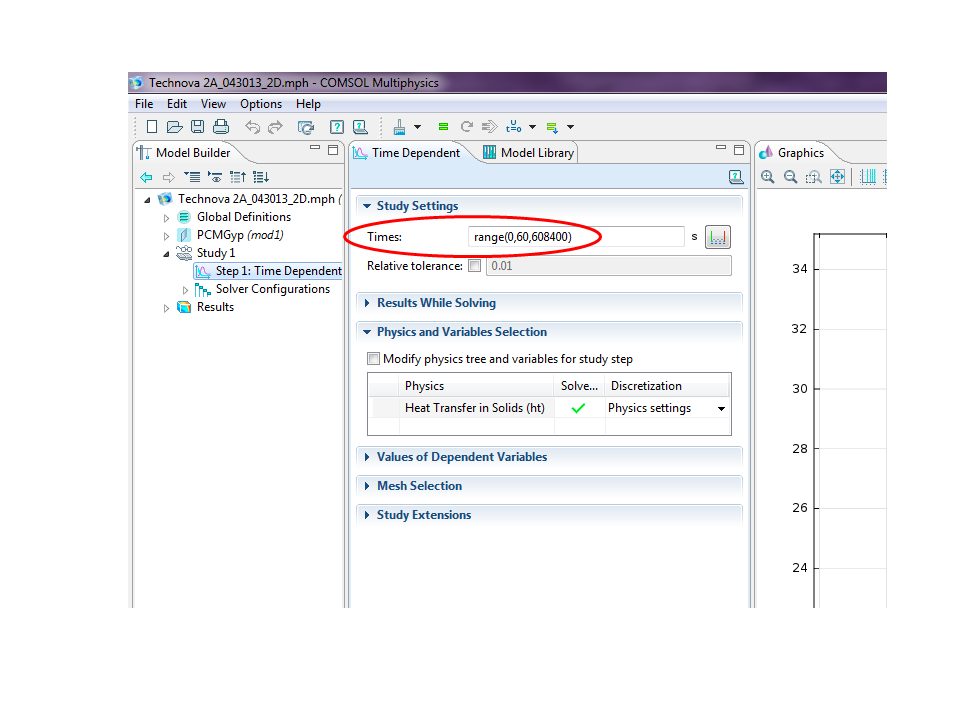Expand the Solver Configurations tree node
The height and width of the screenshot is (720, 960).
pos(186,290)
